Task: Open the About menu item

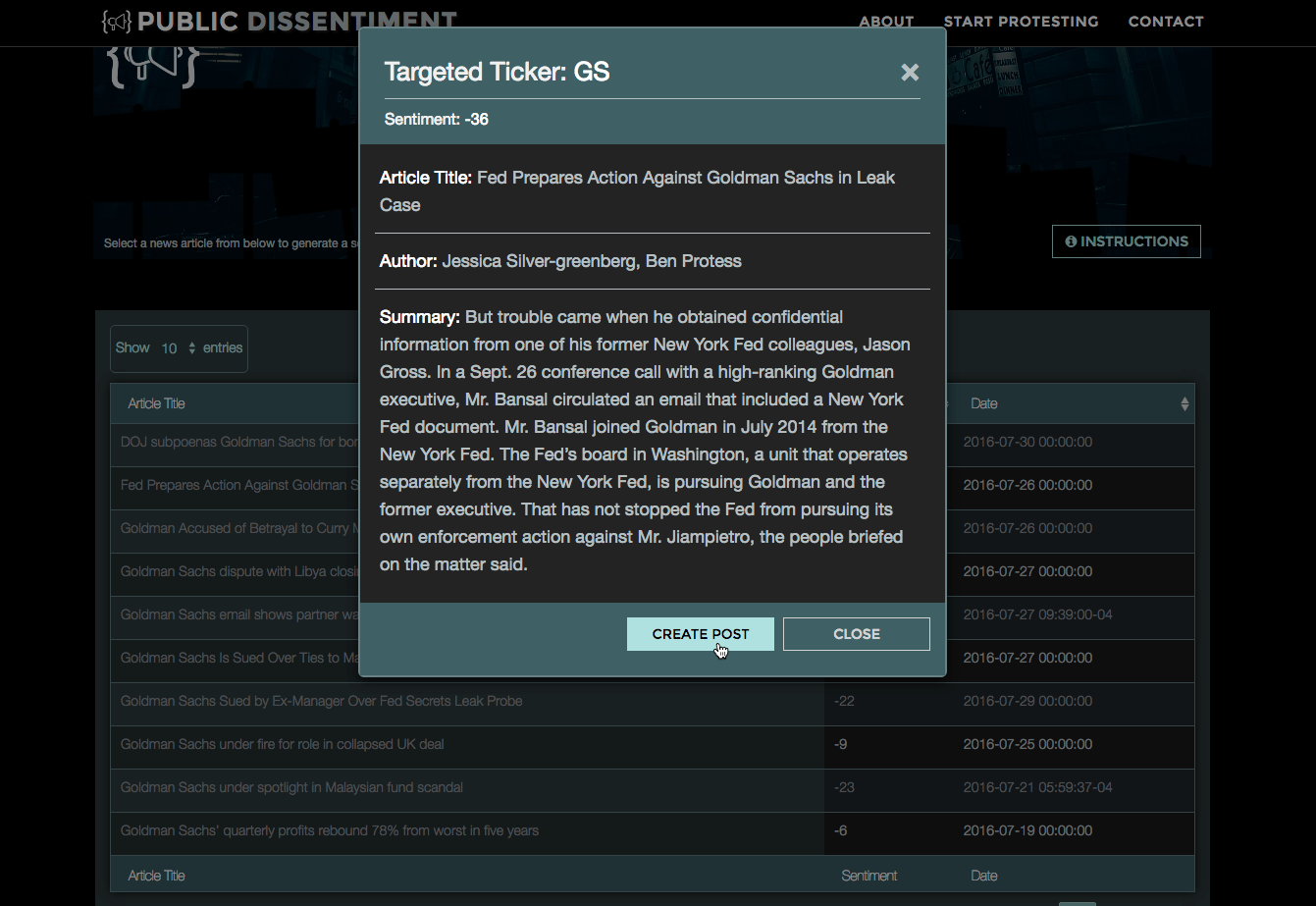Action: (886, 22)
